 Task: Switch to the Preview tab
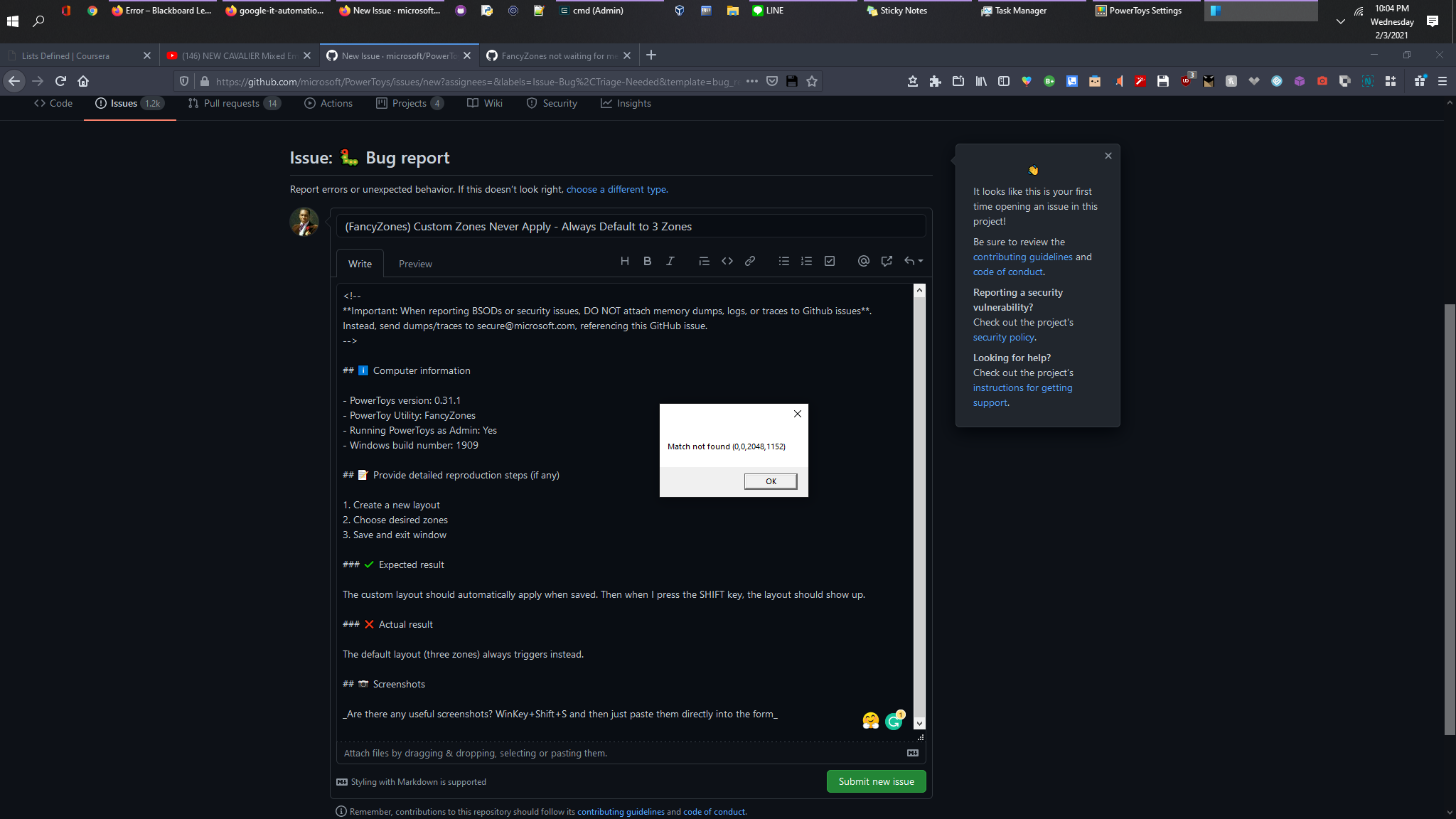click(x=415, y=264)
